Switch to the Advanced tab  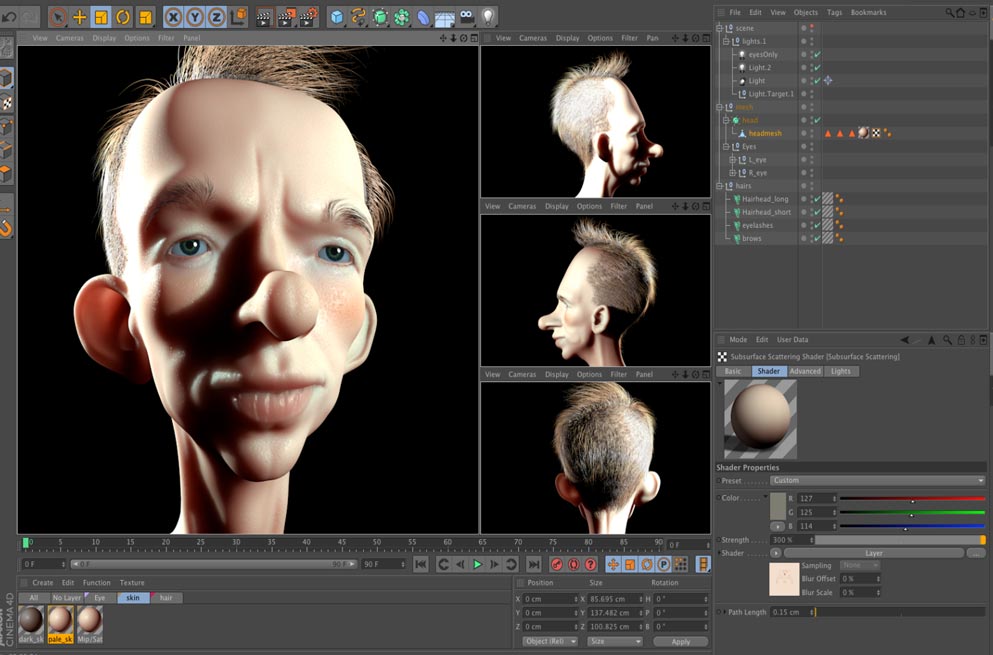(x=805, y=371)
